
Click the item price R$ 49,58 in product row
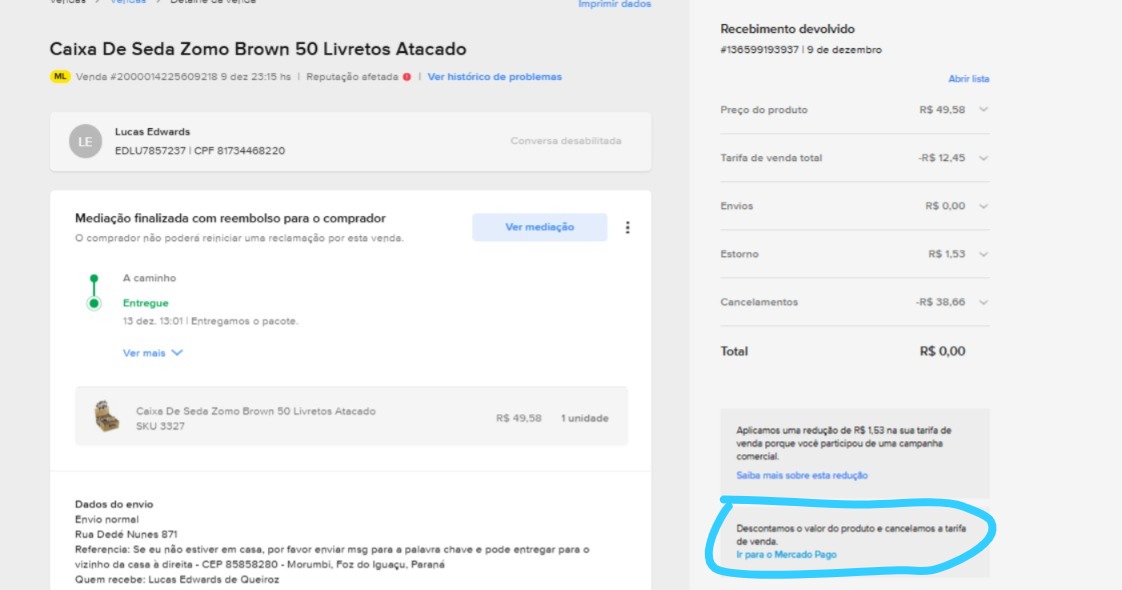coord(519,418)
